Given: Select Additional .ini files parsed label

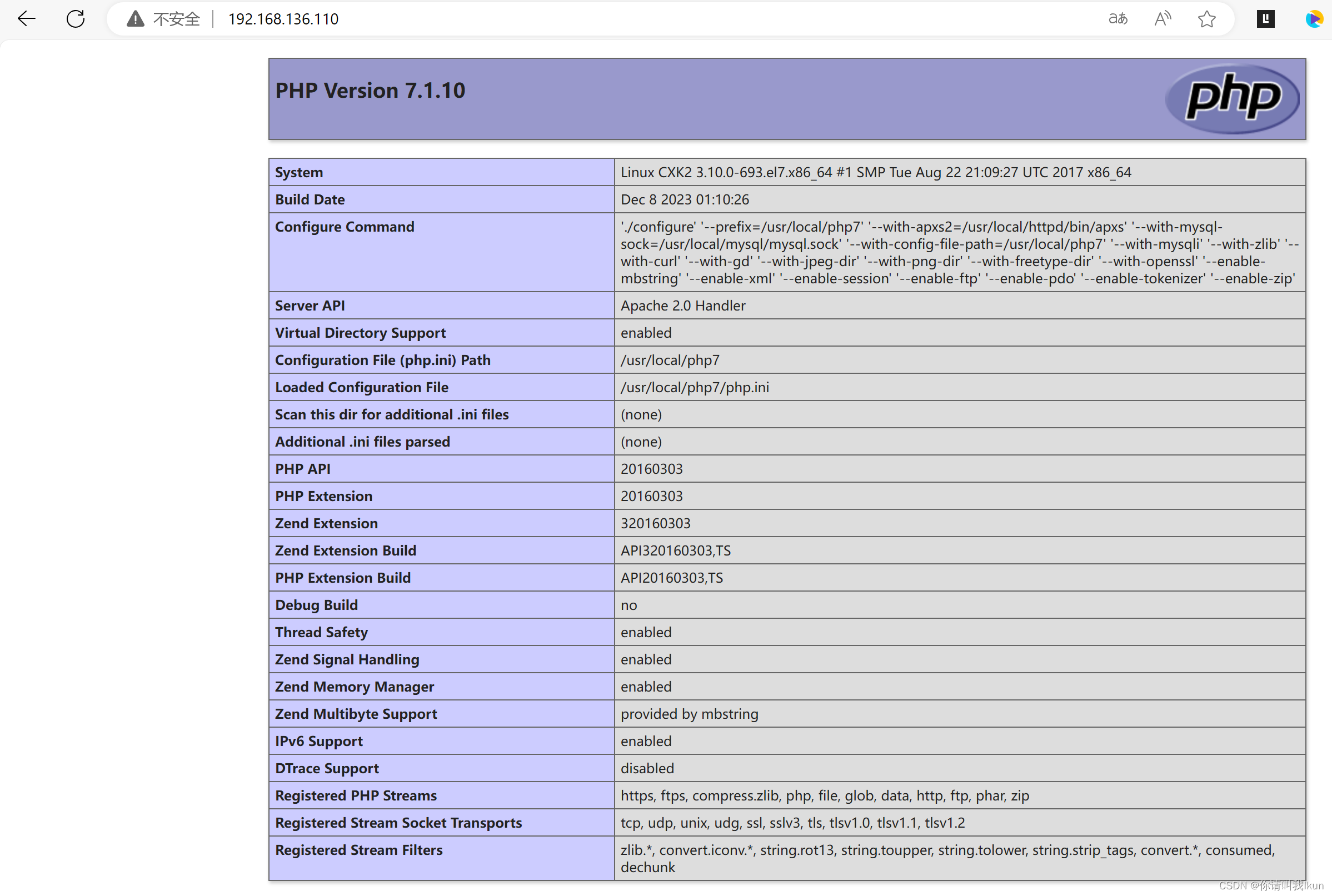Looking at the screenshot, I should pos(362,442).
